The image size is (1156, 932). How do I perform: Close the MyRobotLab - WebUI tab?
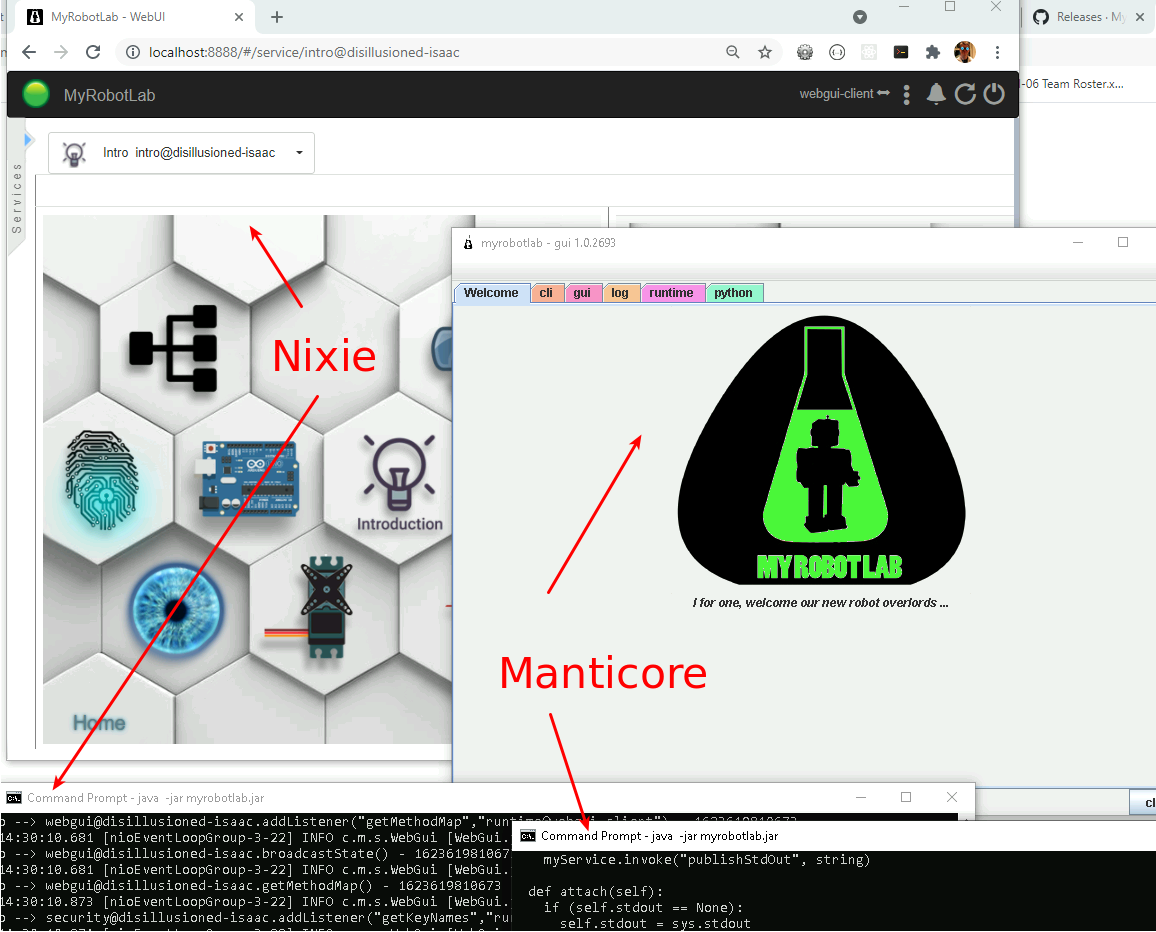pos(239,17)
